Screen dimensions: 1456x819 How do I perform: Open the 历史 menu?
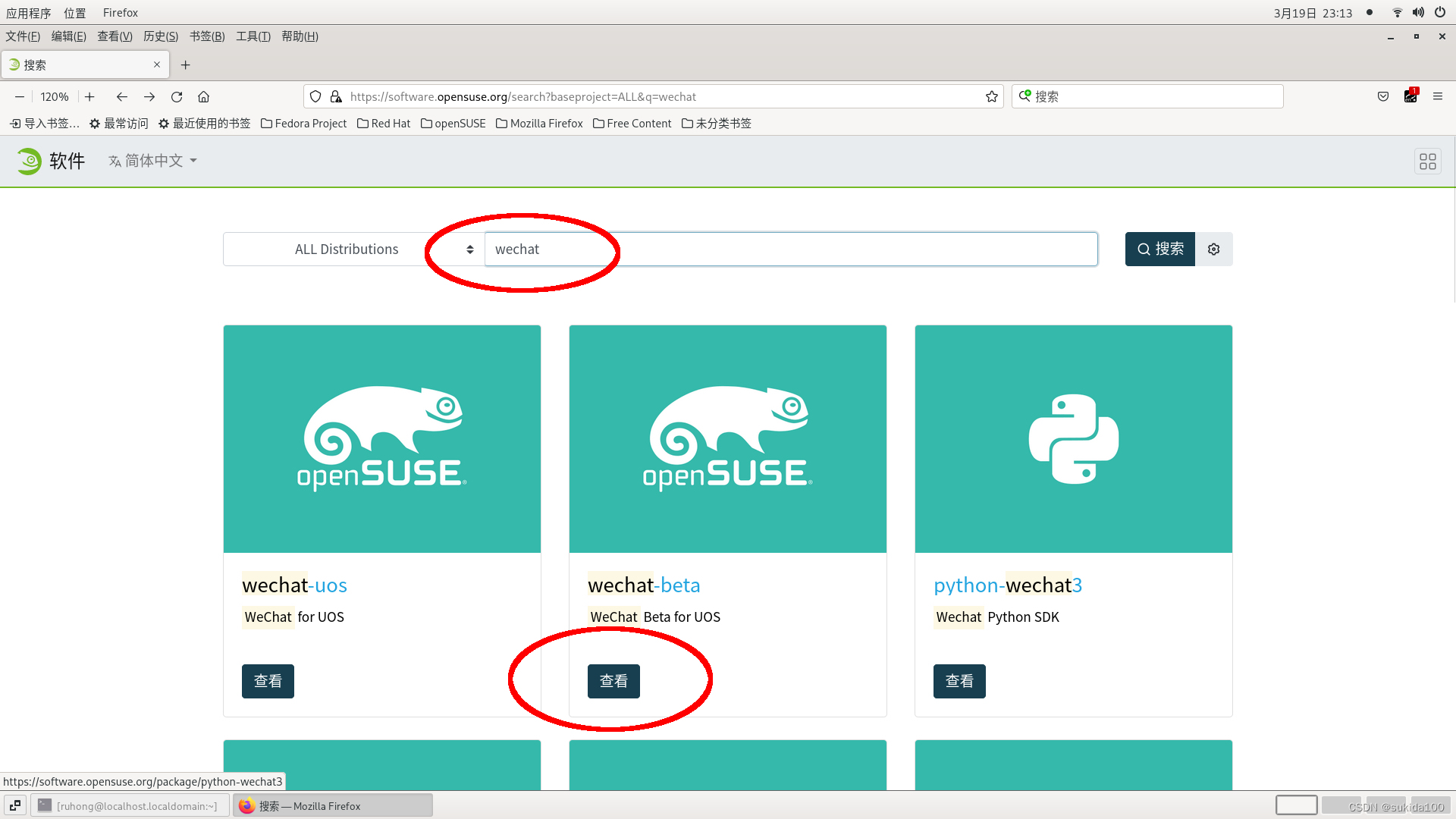click(x=161, y=36)
